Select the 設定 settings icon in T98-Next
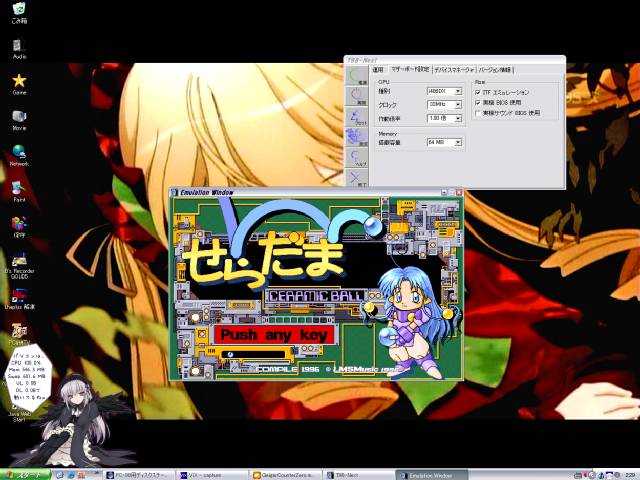Image resolution: width=640 pixels, height=480 pixels. coord(357,137)
